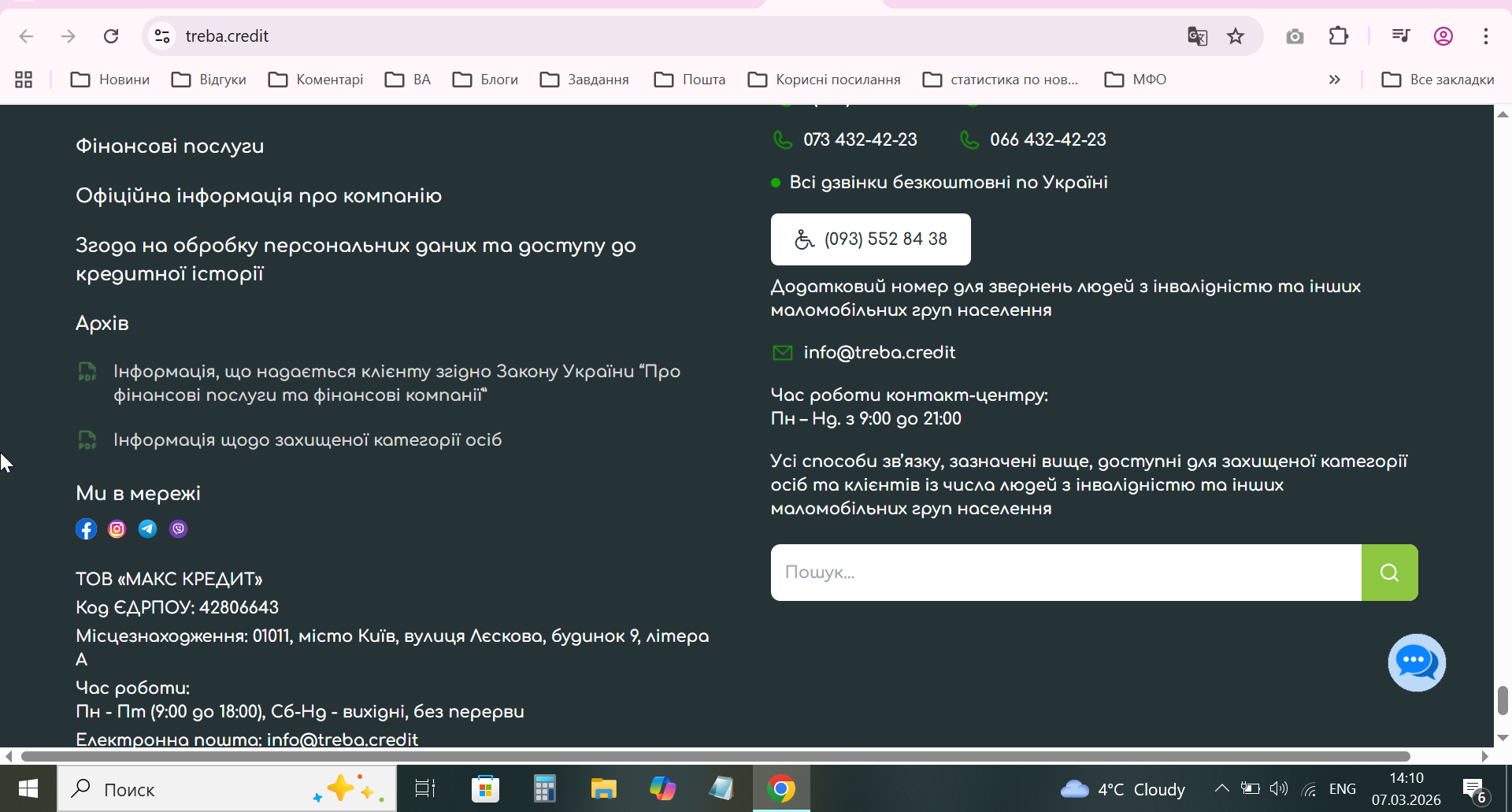Click the camera screenshot icon in toolbar
The height and width of the screenshot is (812, 1512).
pos(1295,36)
